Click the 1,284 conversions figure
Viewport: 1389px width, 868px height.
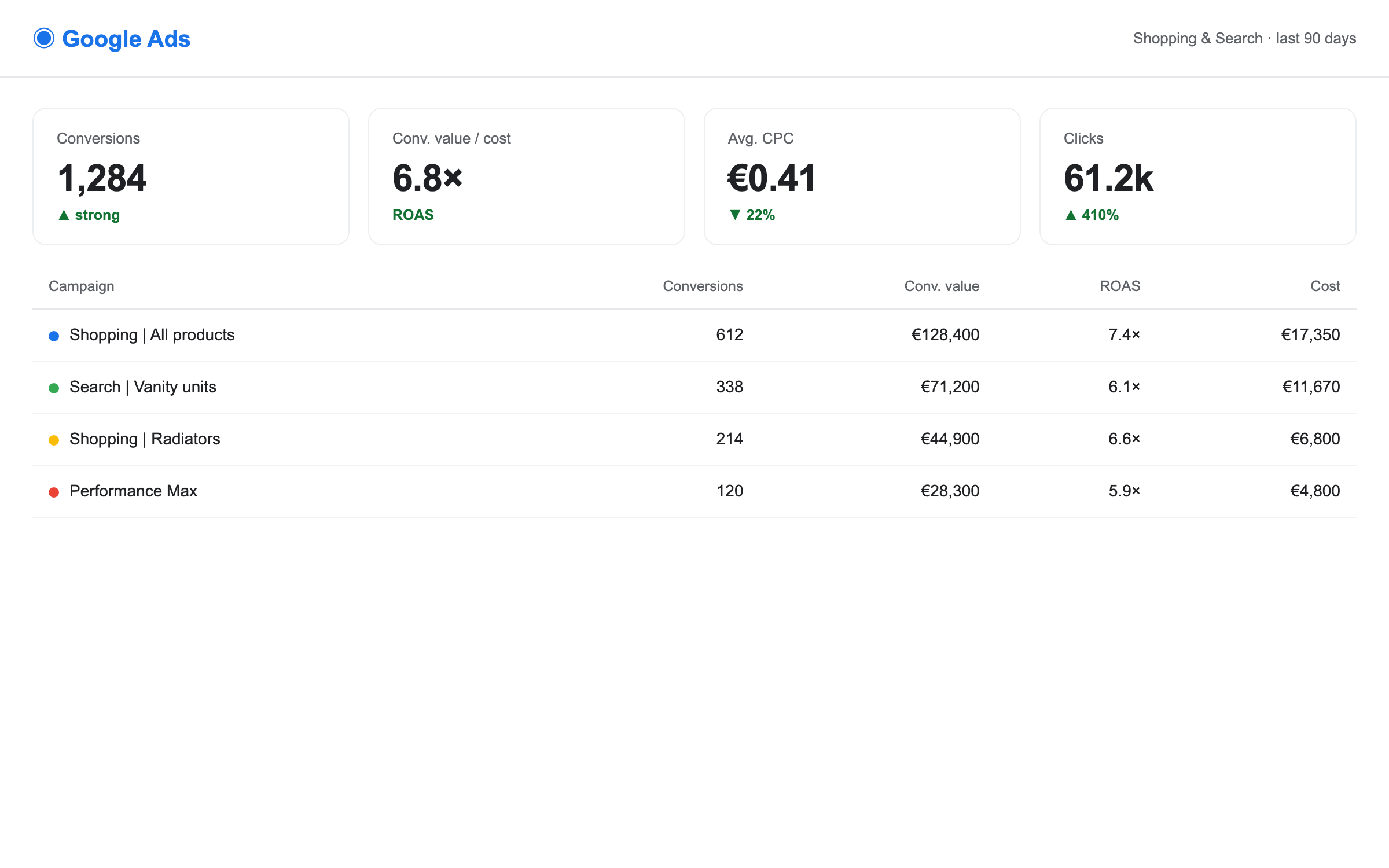coord(102,178)
